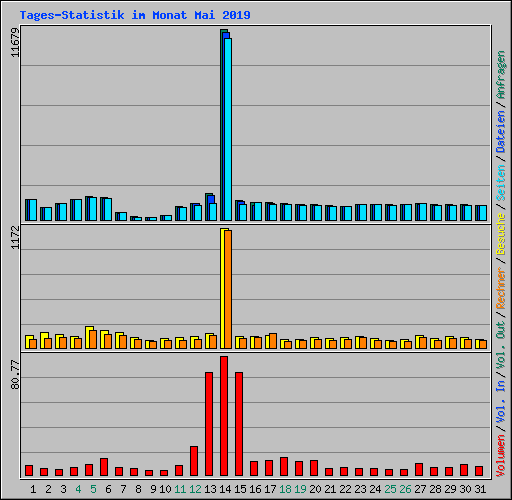Click the green x-axis day label 12
This screenshot has height=500, width=512.
click(195, 489)
